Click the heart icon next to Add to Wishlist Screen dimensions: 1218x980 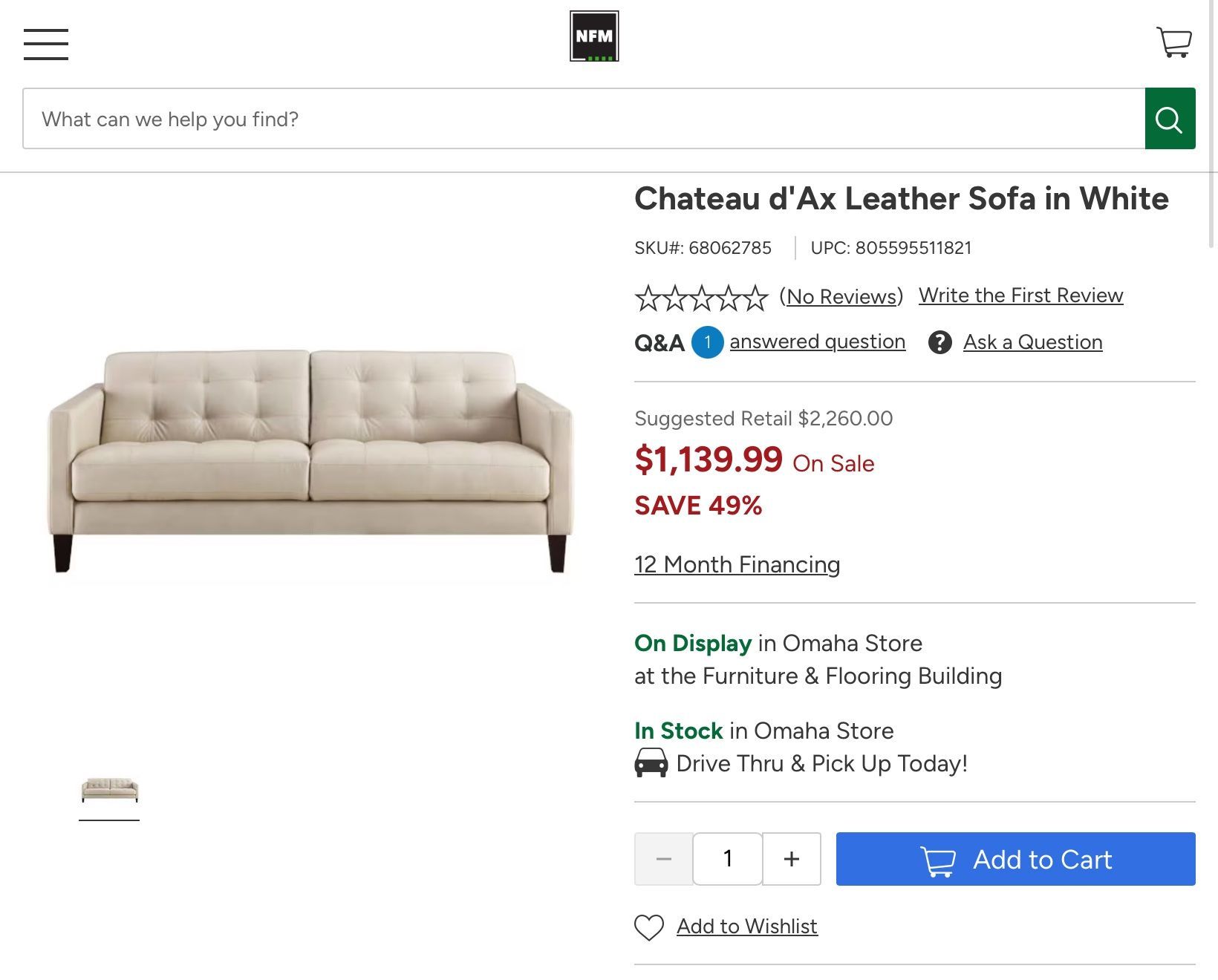tap(647, 926)
